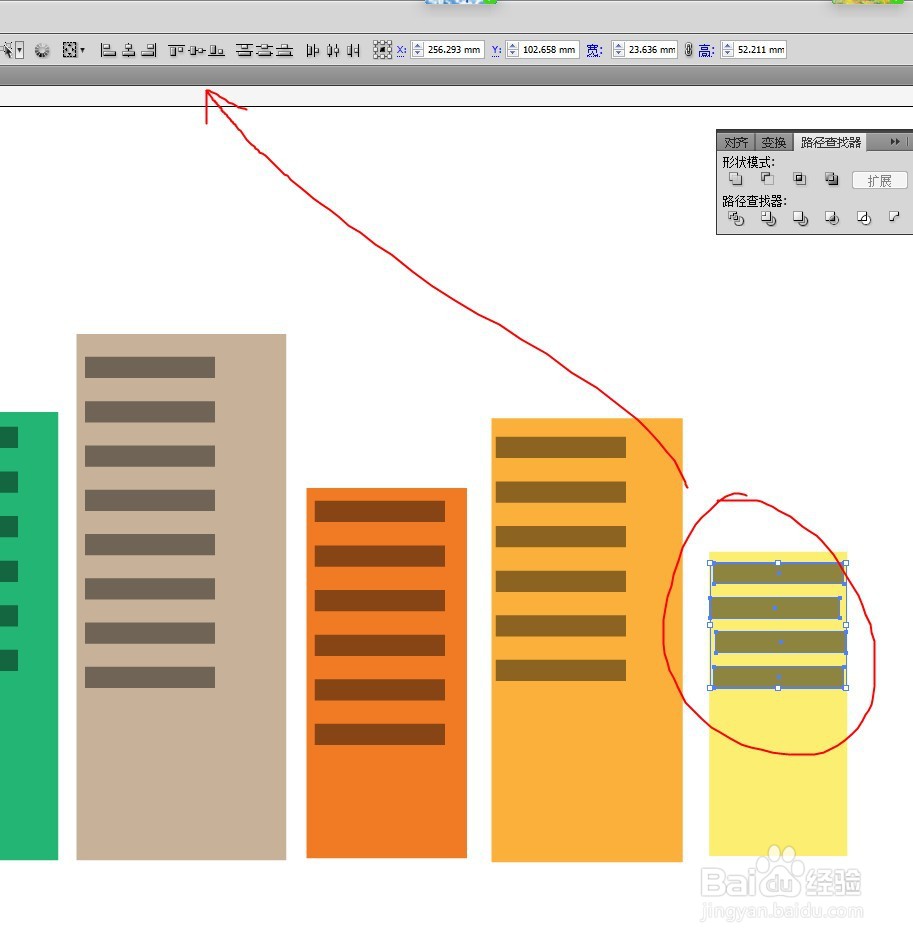Switch to the 变换 (Transform) tab
913x942 pixels.
coord(774,142)
